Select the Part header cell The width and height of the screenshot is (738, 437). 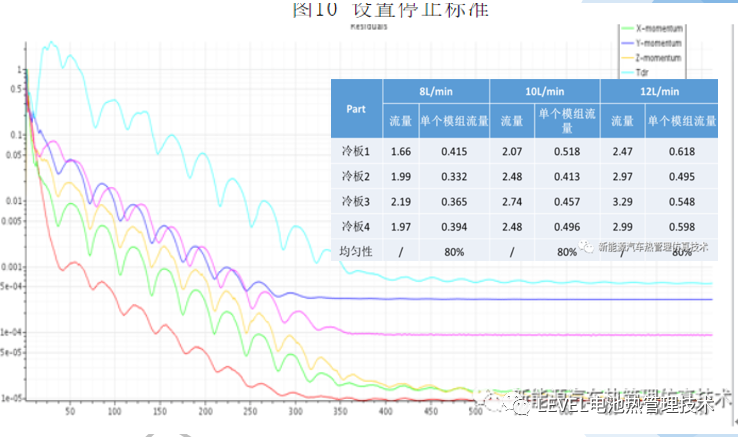pyautogui.click(x=356, y=109)
